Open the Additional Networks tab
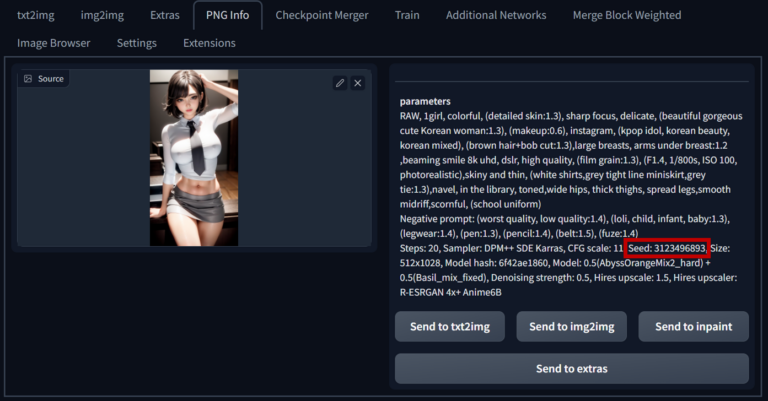This screenshot has width=768, height=401. 496,15
